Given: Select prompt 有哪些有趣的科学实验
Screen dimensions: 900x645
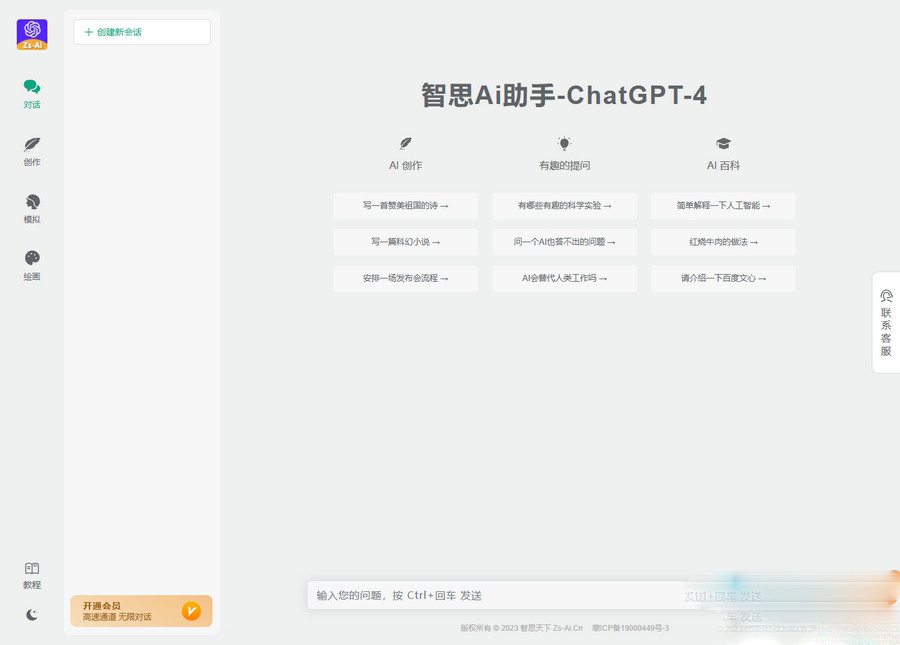Looking at the screenshot, I should click(x=564, y=205).
